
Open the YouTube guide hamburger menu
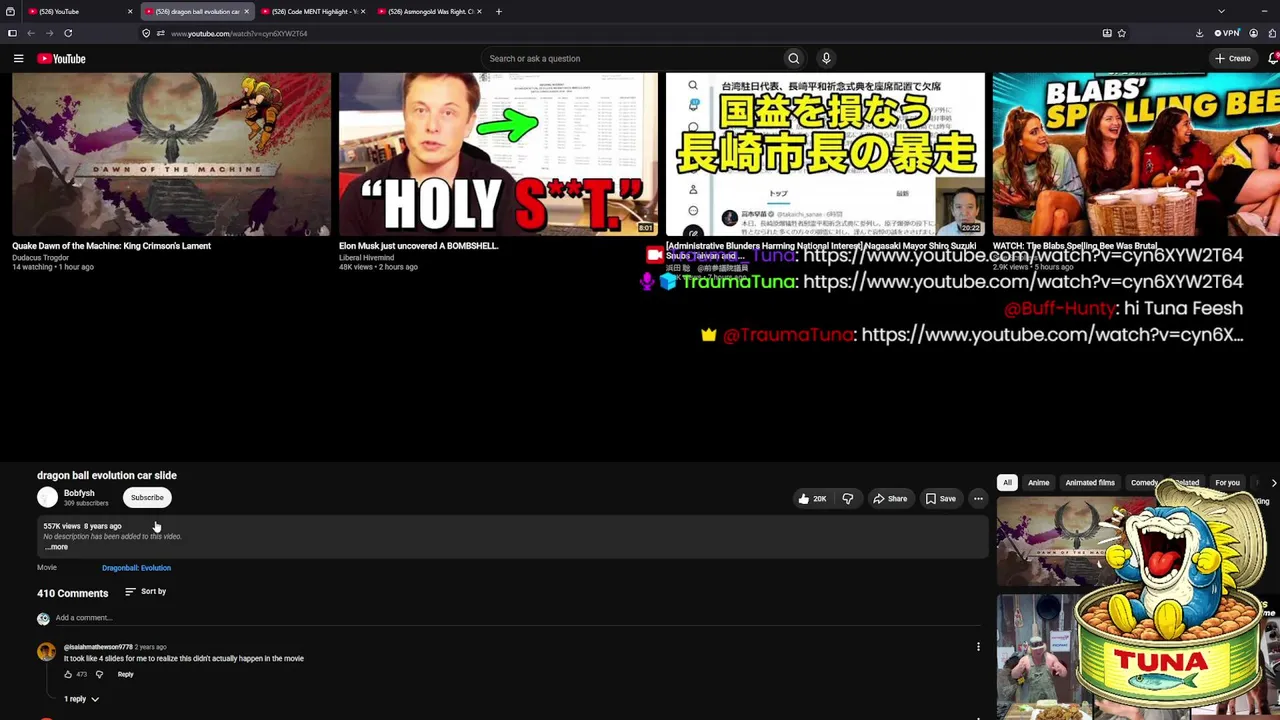(x=18, y=58)
